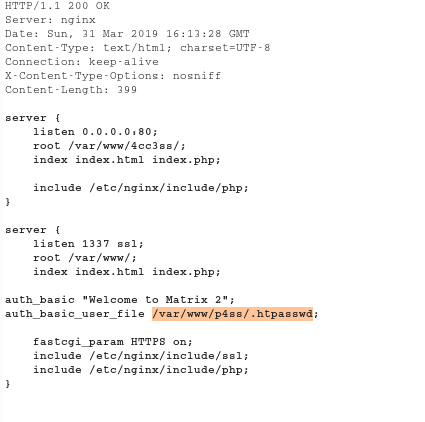Click the X-Content-Type-Options: nosniff line
Viewport: 425px width, 422px height.
pyautogui.click(x=113, y=76)
